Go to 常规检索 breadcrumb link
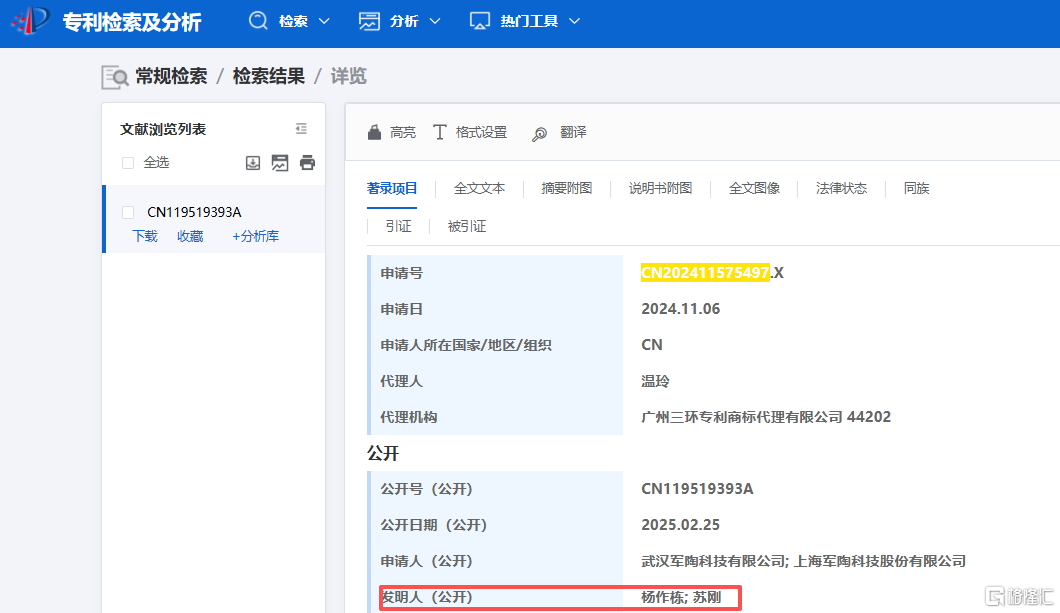Screen dimensions: 1060x613 pyautogui.click(x=171, y=76)
